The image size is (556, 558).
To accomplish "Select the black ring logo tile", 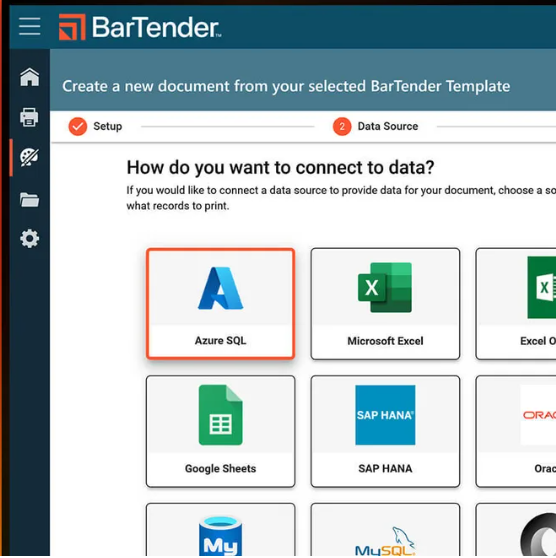I will point(516,530).
